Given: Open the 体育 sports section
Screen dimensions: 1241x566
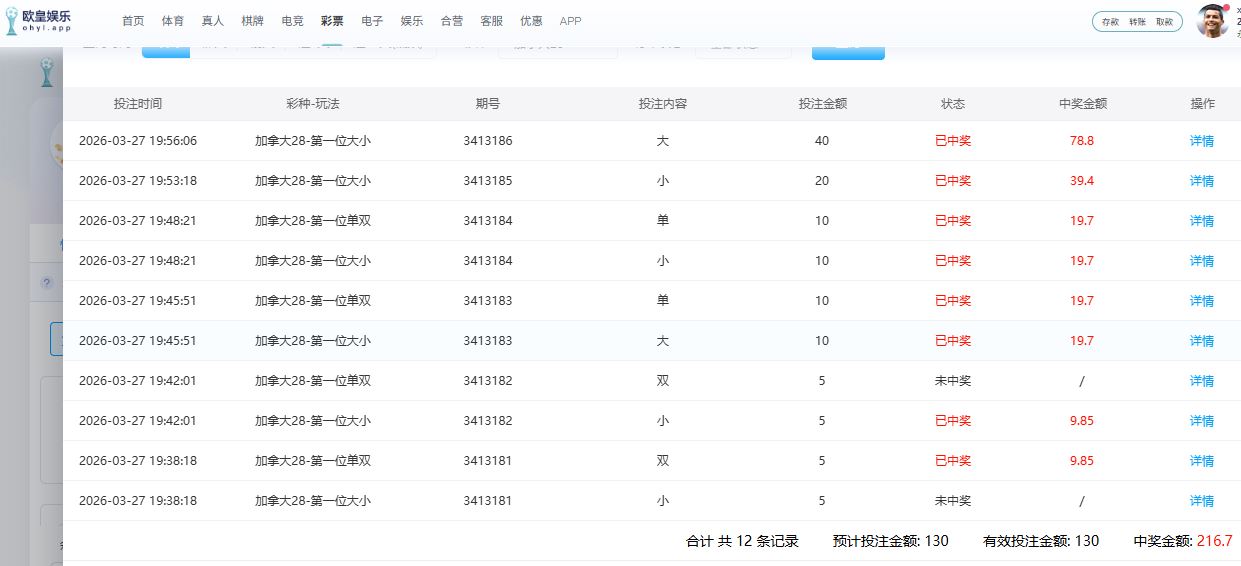Looking at the screenshot, I should [x=173, y=21].
